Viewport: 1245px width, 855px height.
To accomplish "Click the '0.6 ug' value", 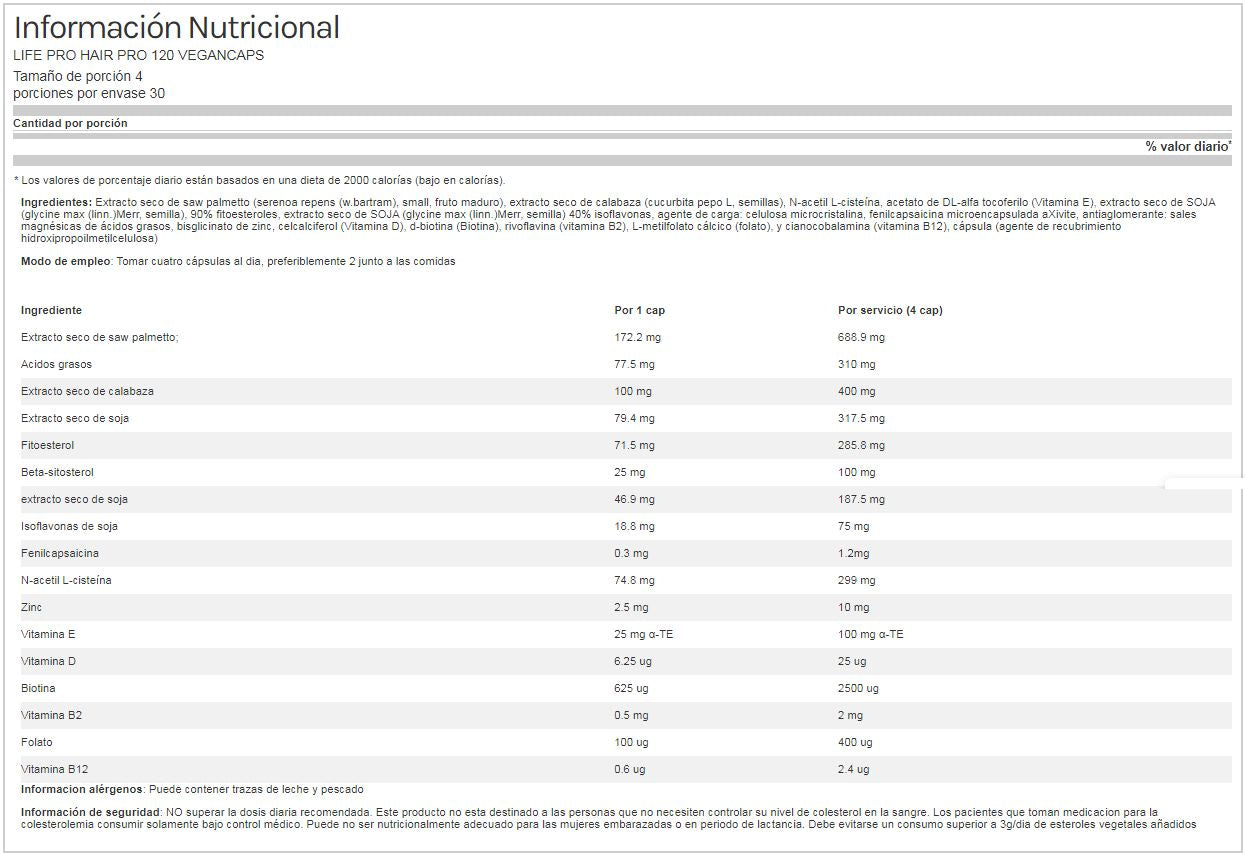I will (630, 769).
